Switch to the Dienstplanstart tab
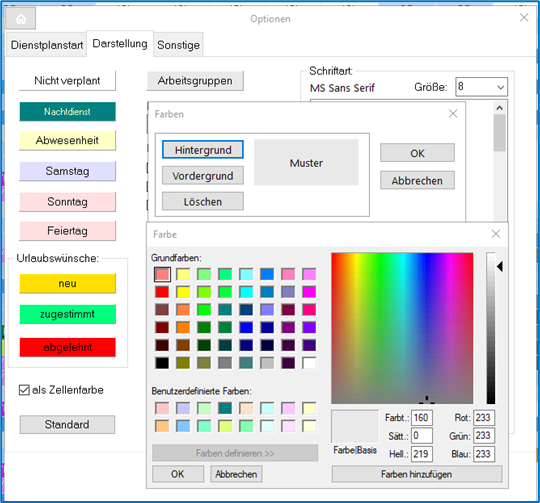This screenshot has width=540, height=503. point(46,45)
